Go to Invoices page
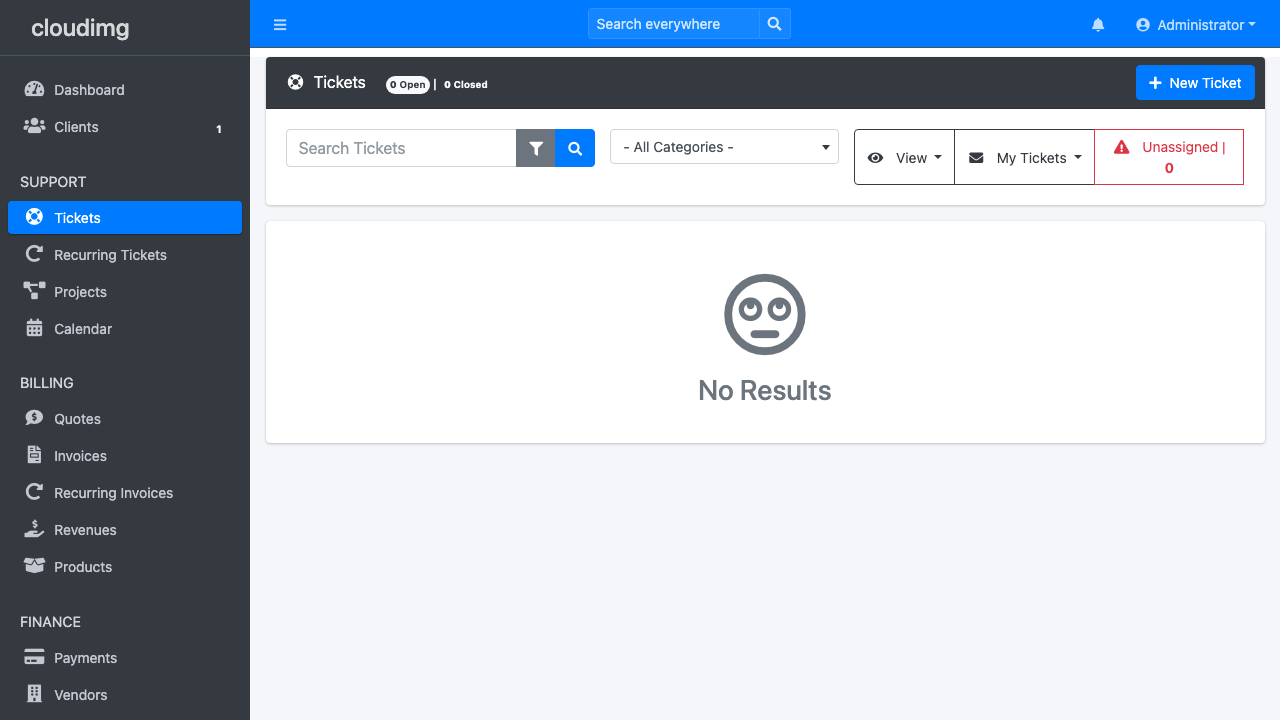 (x=125, y=455)
